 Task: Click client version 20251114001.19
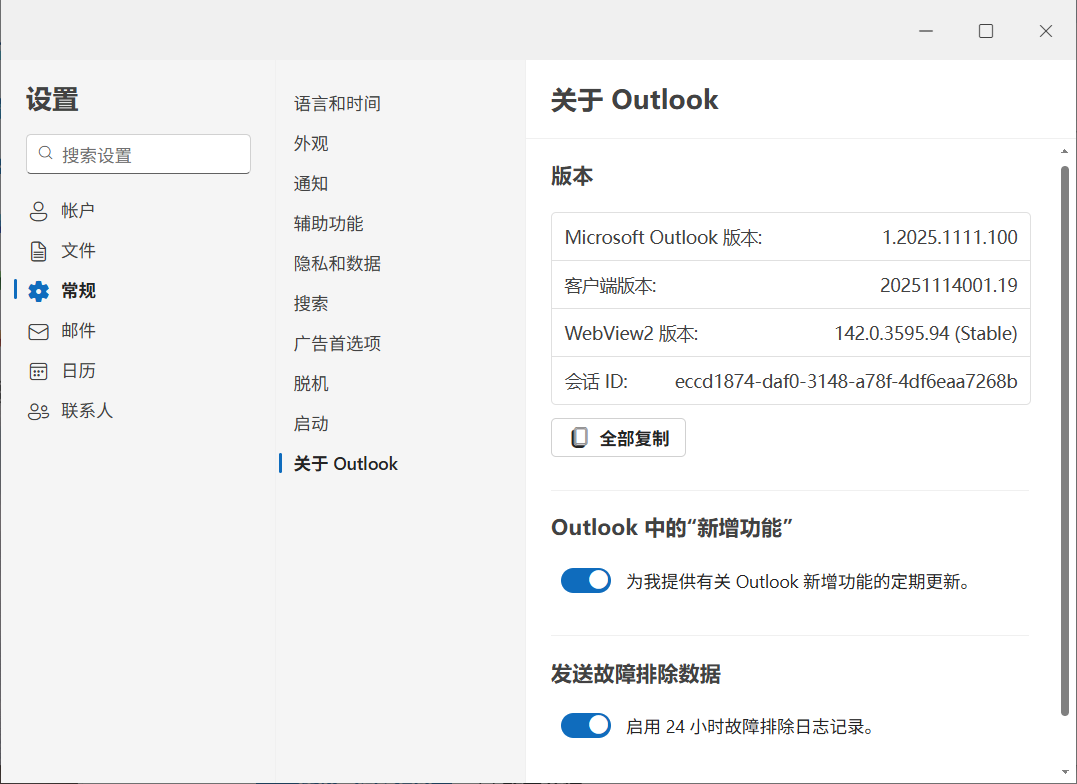[949, 285]
